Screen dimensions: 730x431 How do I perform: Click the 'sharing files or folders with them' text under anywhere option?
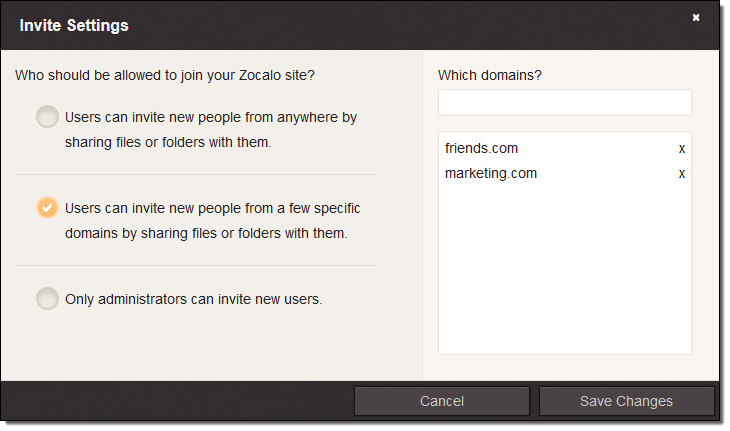click(168, 142)
